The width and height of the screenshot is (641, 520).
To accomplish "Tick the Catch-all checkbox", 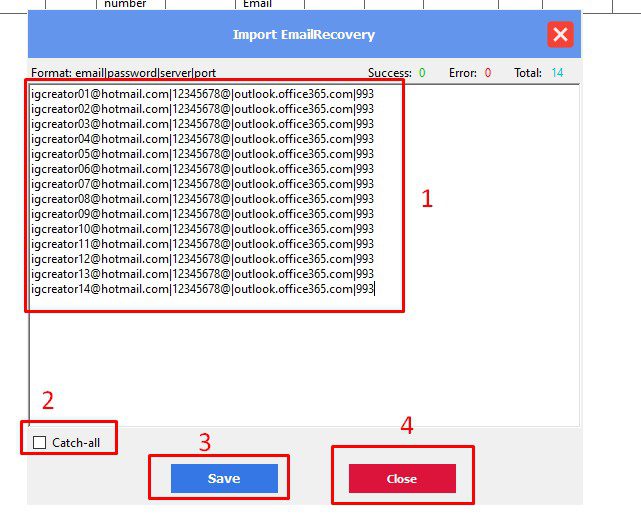I will (x=39, y=442).
